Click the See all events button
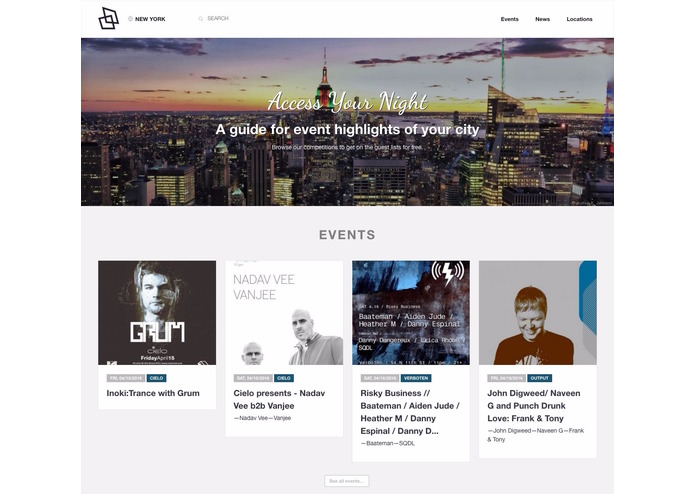The width and height of the screenshot is (695, 494). coord(347,481)
